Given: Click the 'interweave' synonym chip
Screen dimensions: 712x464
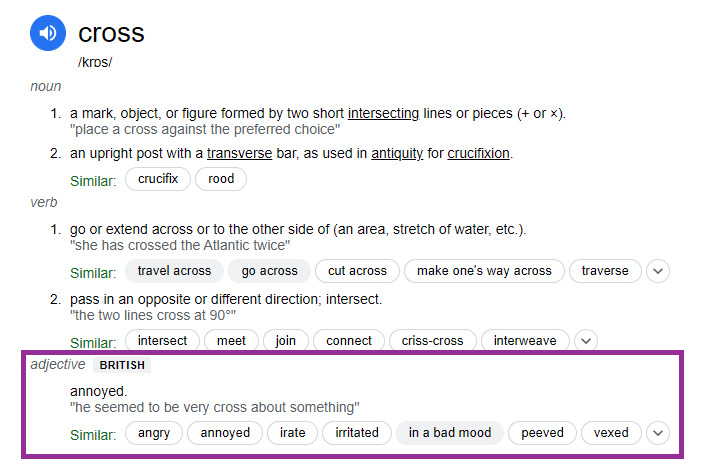Looking at the screenshot, I should tap(525, 341).
